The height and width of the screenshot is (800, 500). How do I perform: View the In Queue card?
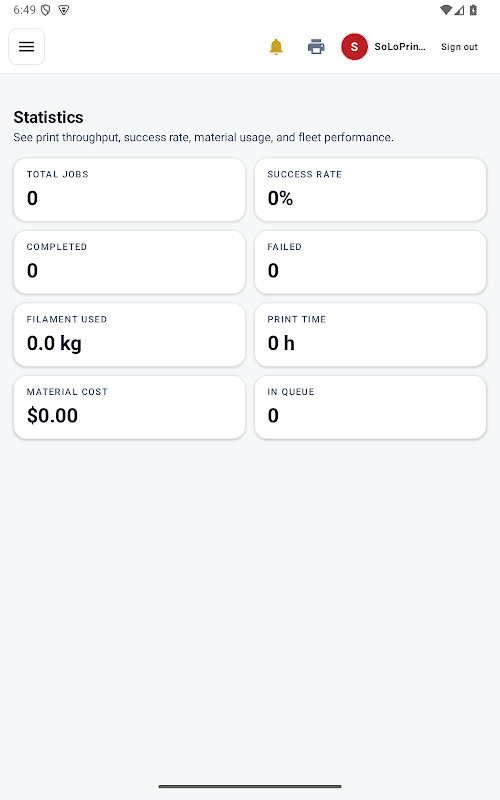pos(370,407)
